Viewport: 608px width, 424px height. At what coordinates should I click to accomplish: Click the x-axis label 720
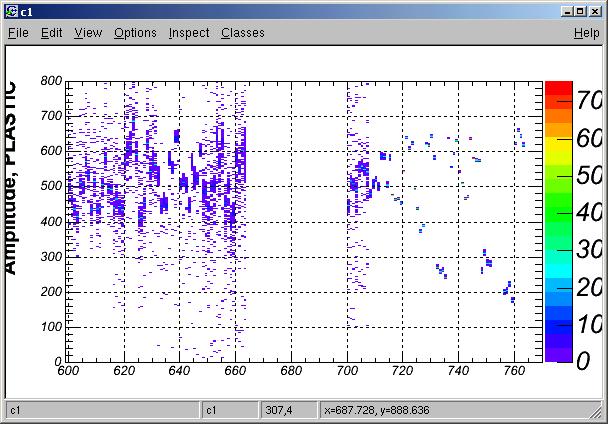[402, 371]
